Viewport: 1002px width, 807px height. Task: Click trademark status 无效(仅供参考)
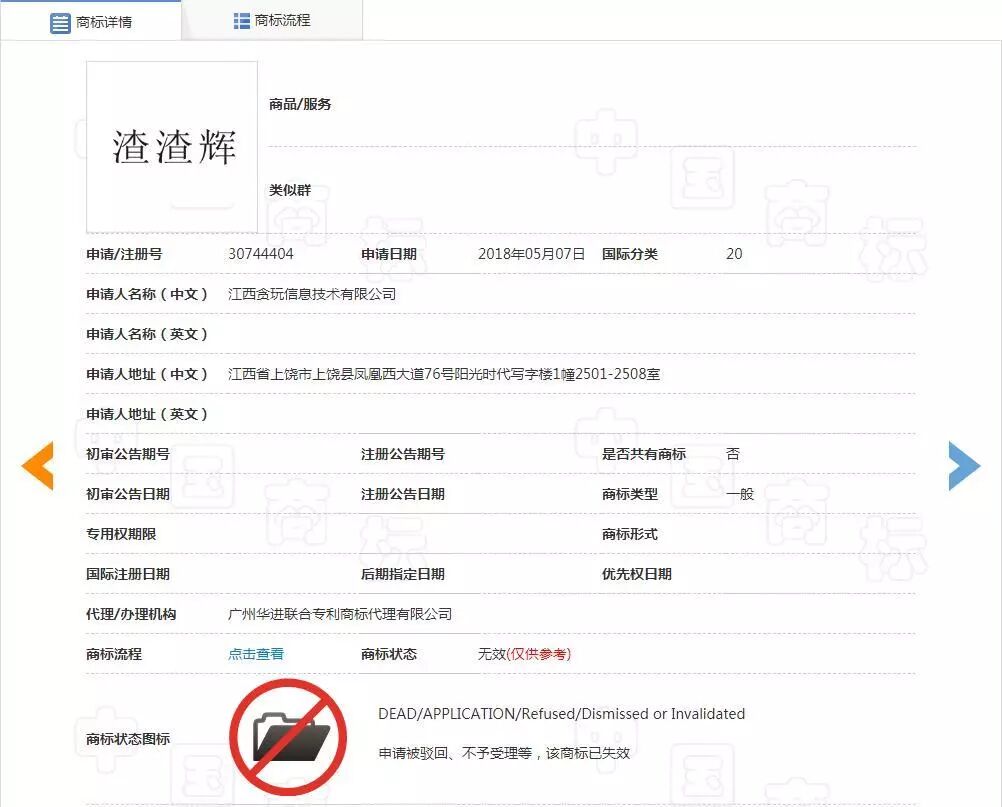[525, 654]
